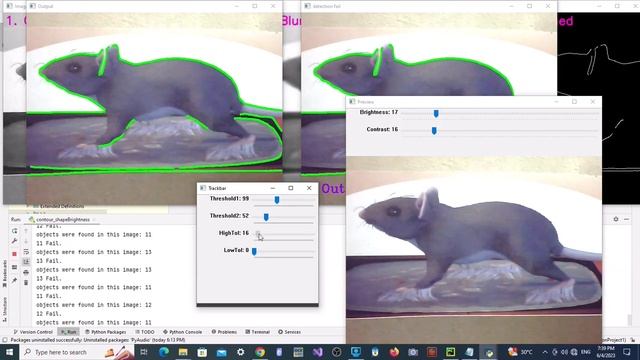
Task: Click the 'Packages uninstalled successfully' status message
Action: click(98, 340)
